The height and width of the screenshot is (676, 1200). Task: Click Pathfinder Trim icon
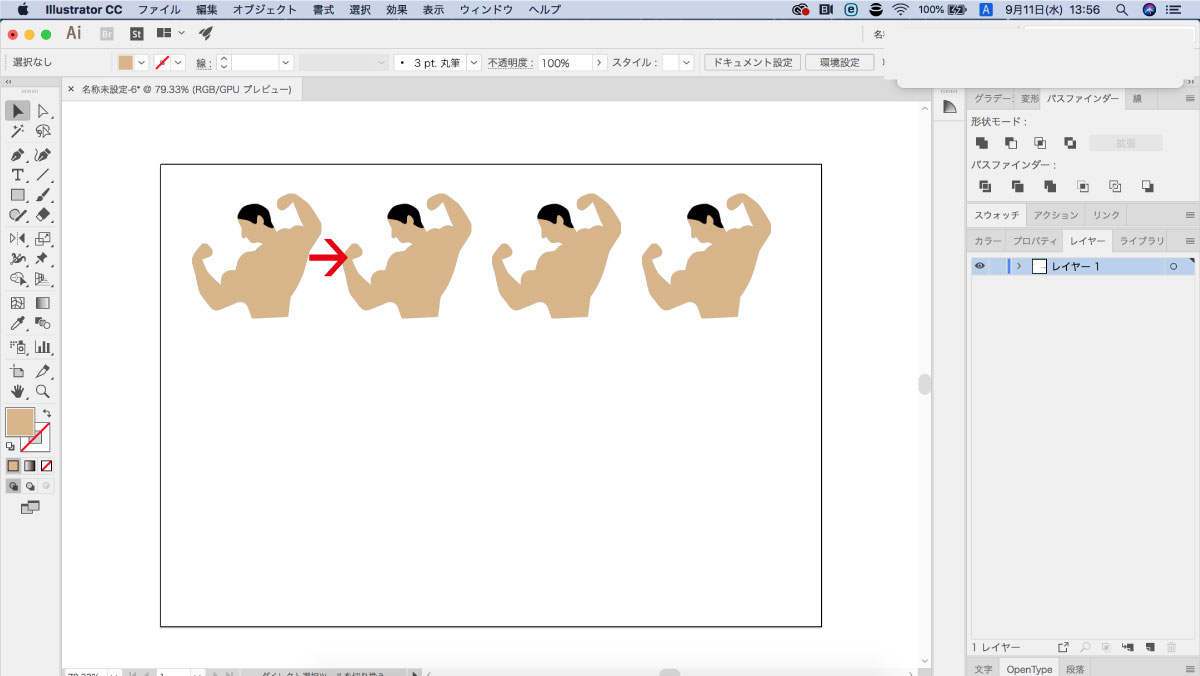[x=1018, y=186]
